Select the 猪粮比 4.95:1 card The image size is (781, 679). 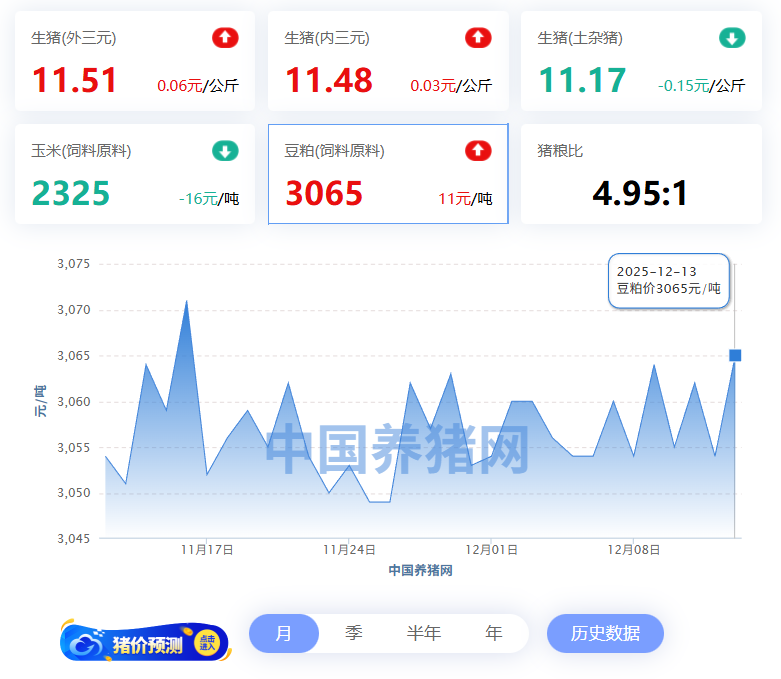point(641,174)
